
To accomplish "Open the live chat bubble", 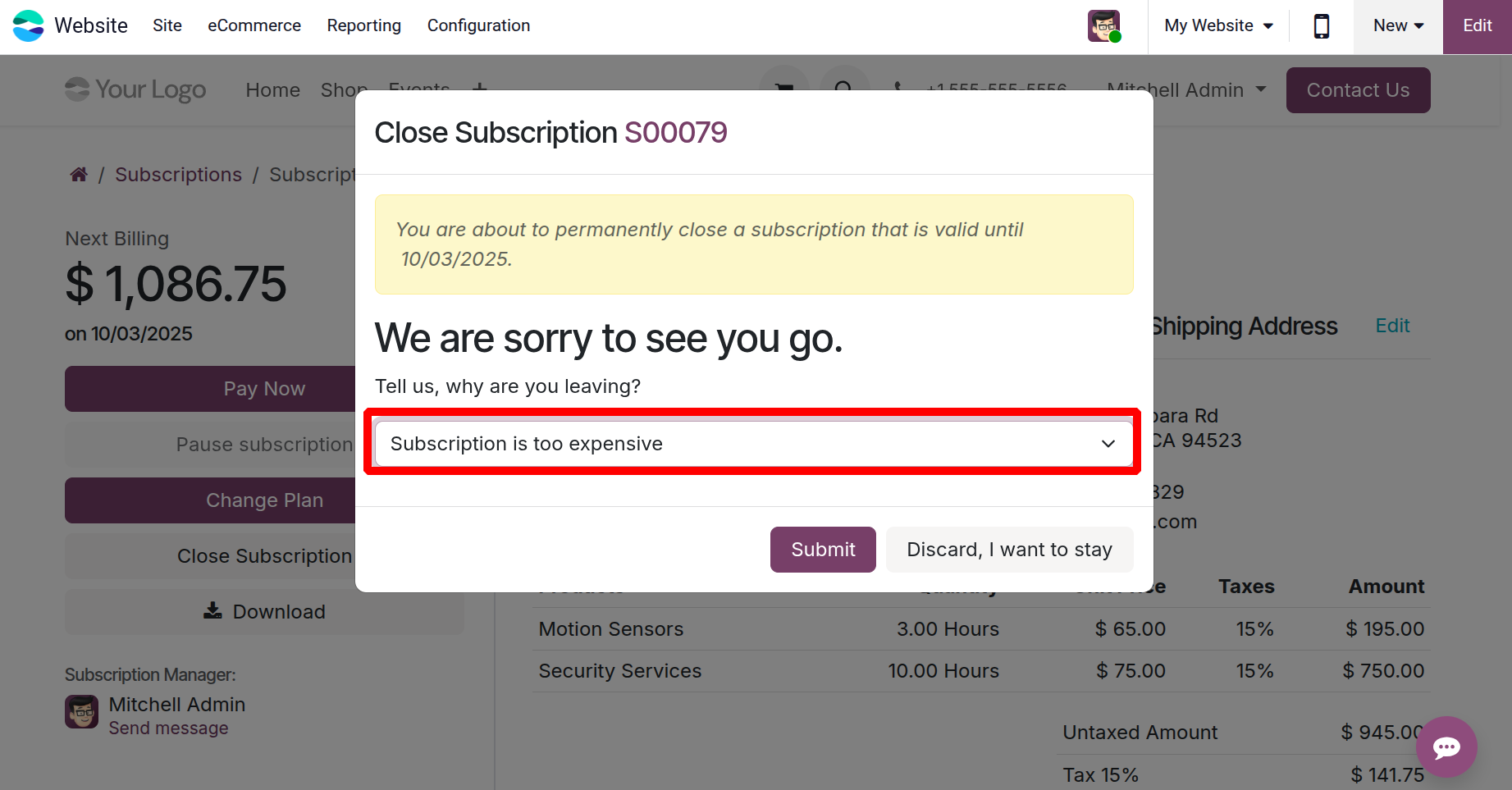I will (1446, 747).
